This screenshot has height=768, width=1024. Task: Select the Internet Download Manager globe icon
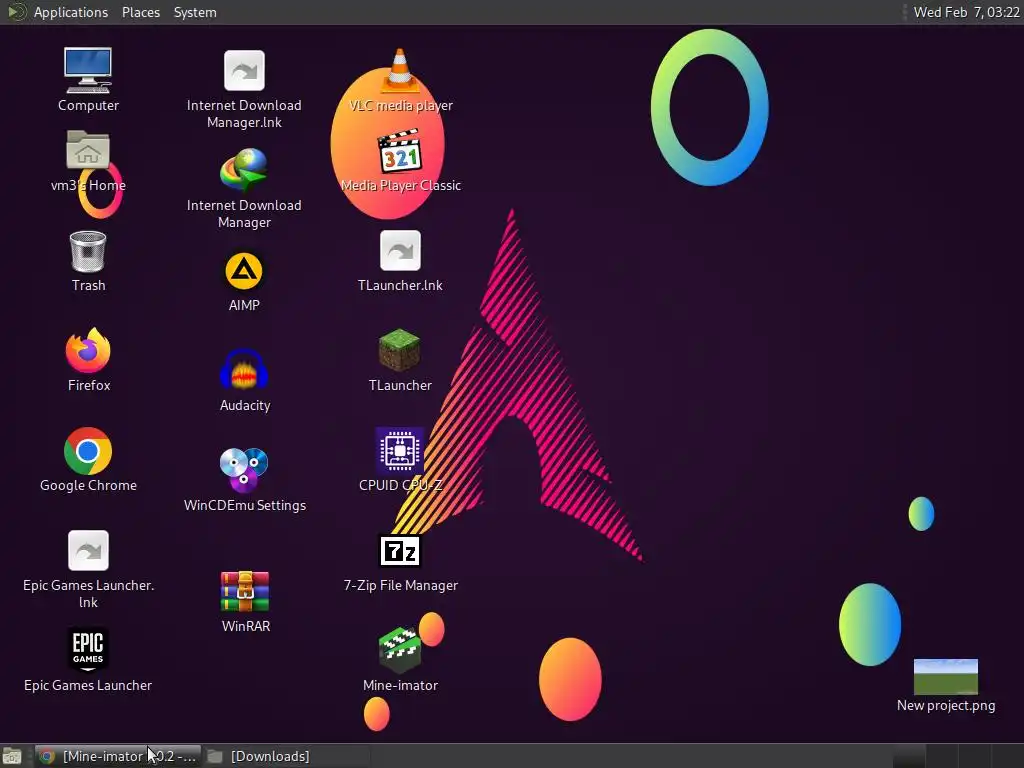point(244,170)
